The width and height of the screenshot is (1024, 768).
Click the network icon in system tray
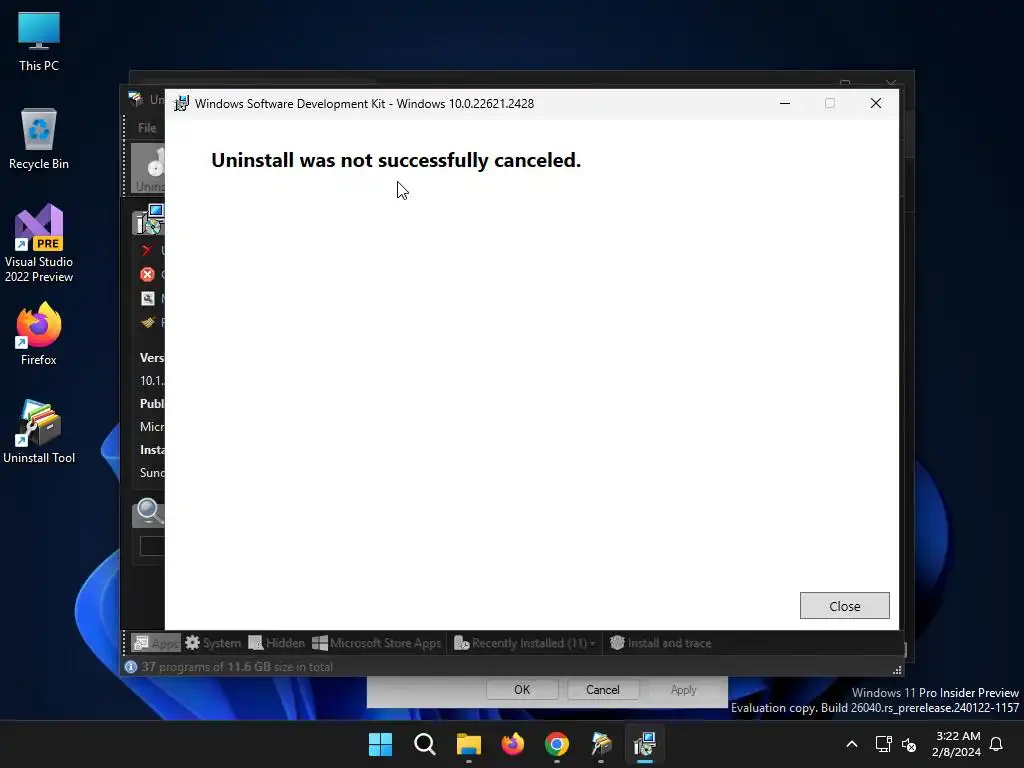tap(884, 744)
